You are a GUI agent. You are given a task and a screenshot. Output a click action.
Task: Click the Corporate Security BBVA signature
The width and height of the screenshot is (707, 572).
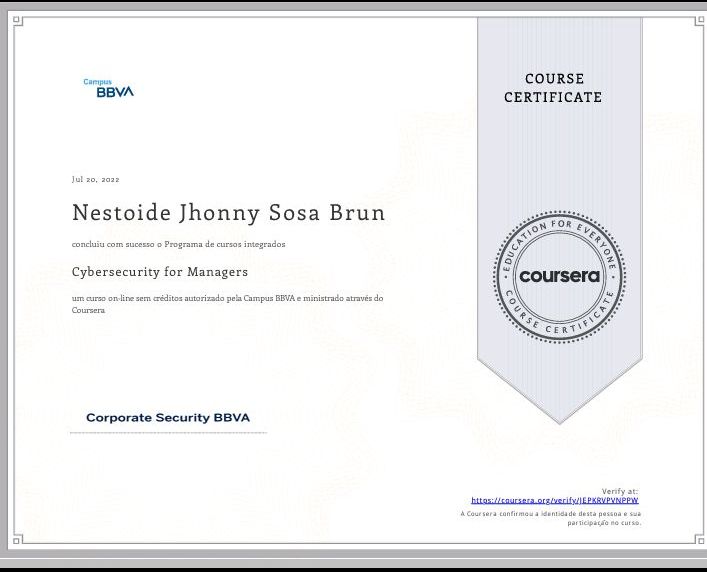click(168, 418)
